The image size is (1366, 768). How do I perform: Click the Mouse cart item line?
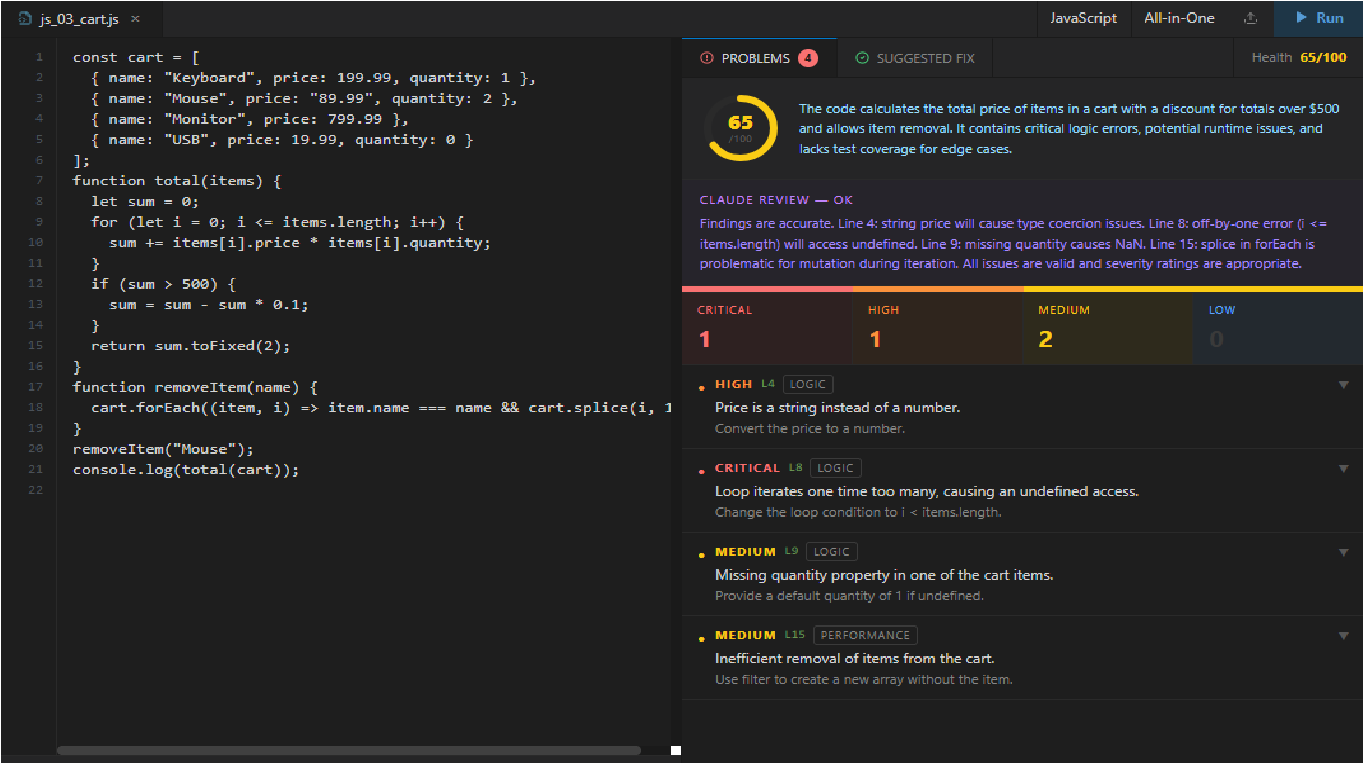[x=305, y=99]
